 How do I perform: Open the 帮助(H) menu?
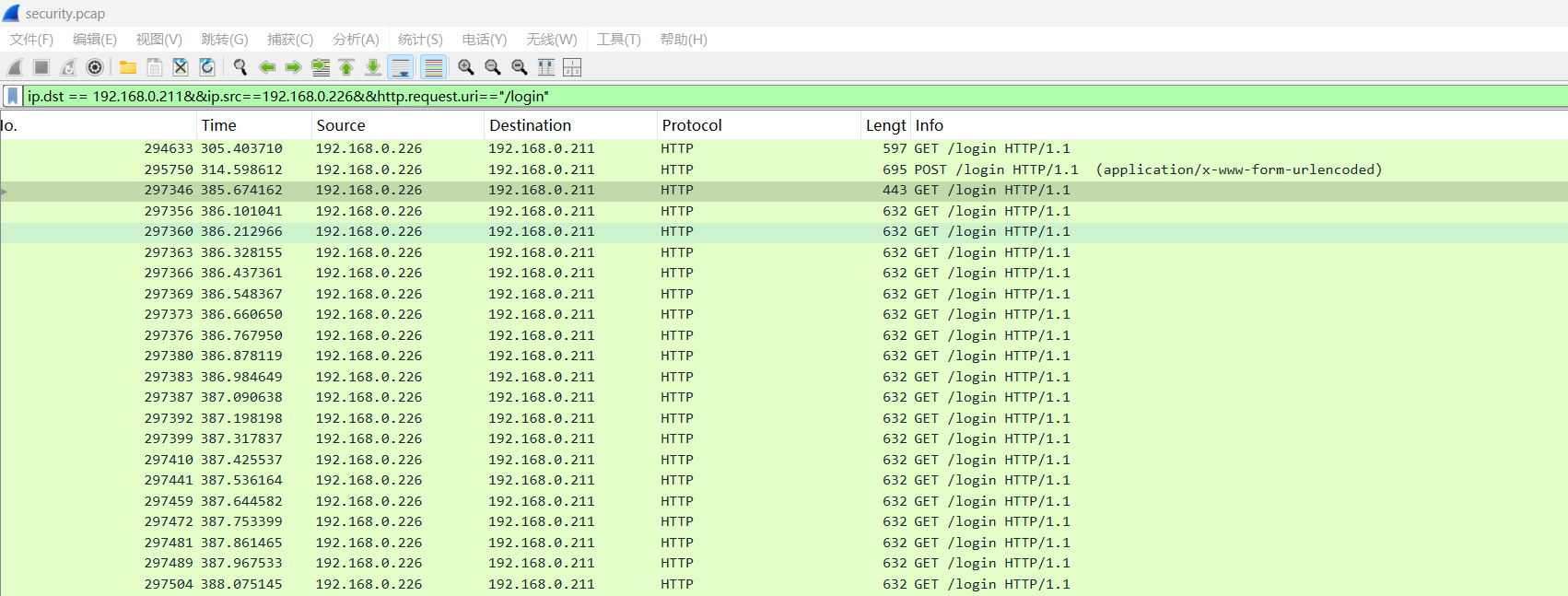click(684, 40)
